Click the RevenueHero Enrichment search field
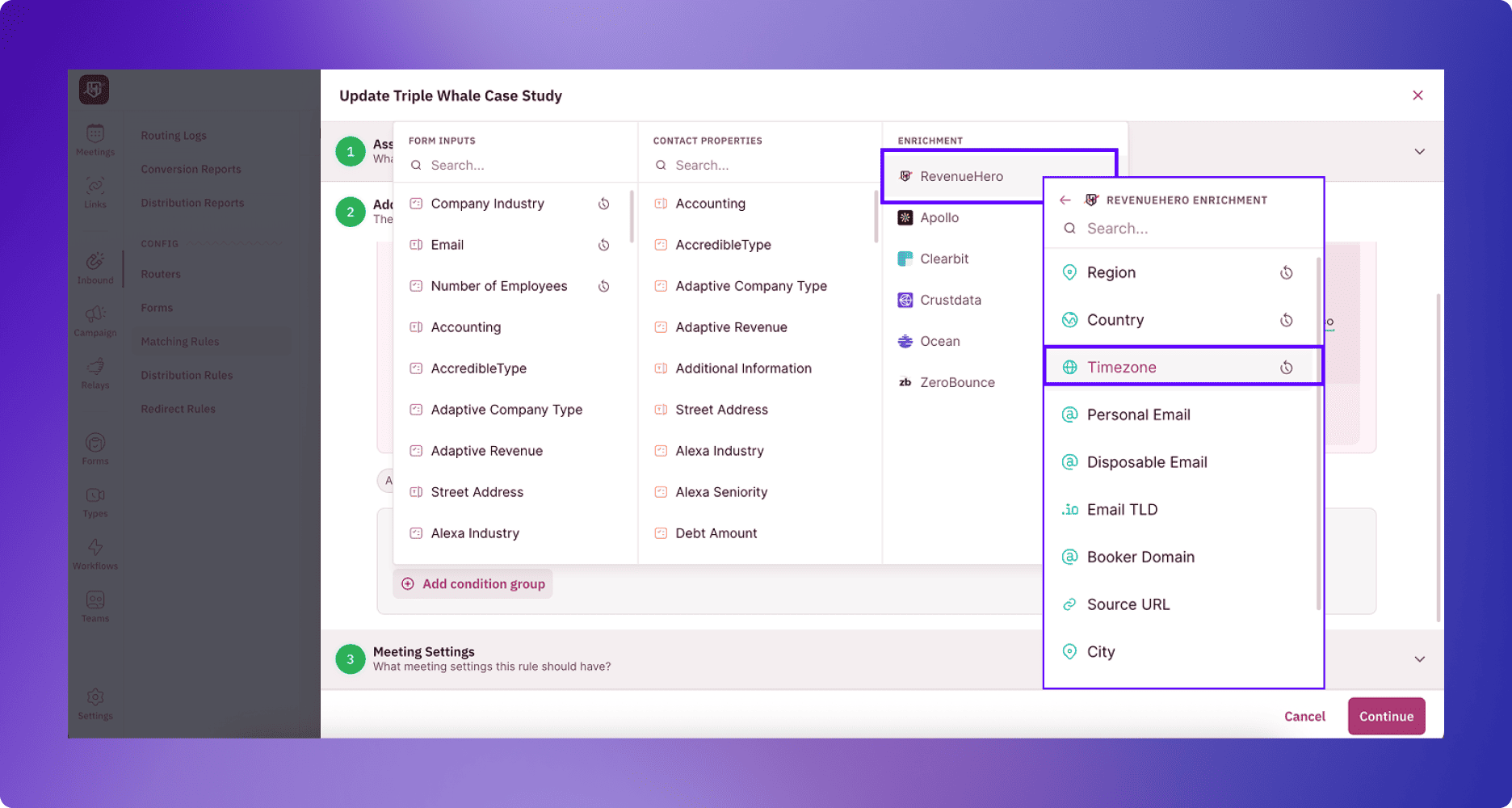Screen dimensions: 1512x808 pos(1184,229)
